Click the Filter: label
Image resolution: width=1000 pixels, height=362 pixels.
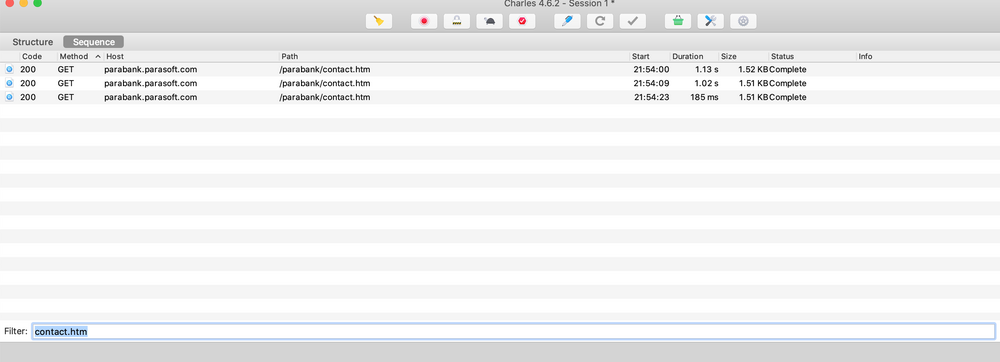click(x=16, y=331)
